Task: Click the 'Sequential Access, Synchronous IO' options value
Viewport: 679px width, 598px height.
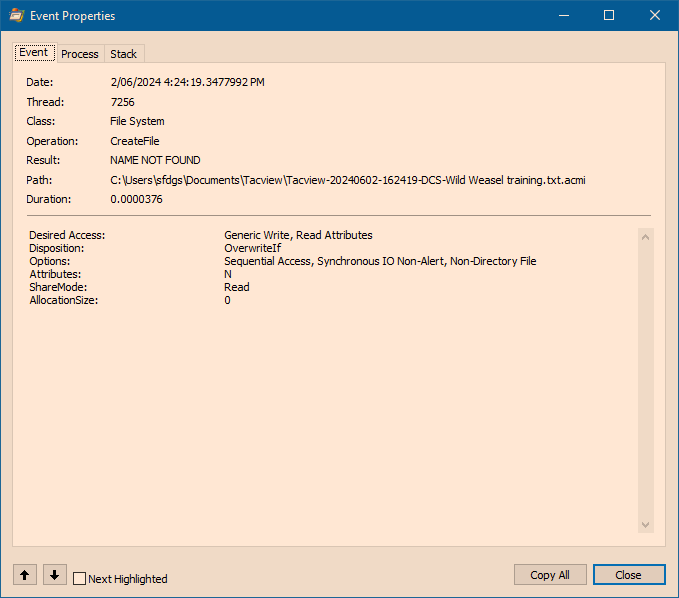Action: [380, 261]
